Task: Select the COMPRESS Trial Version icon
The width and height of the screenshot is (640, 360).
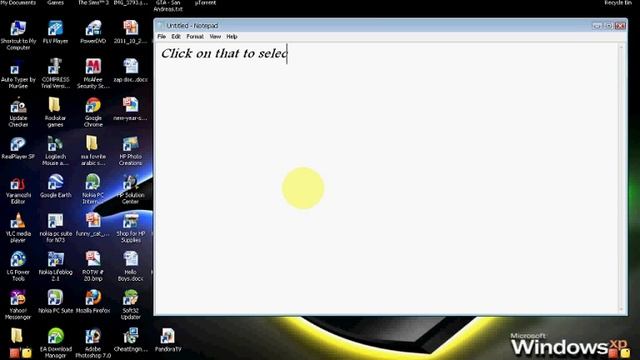Action: pos(56,67)
